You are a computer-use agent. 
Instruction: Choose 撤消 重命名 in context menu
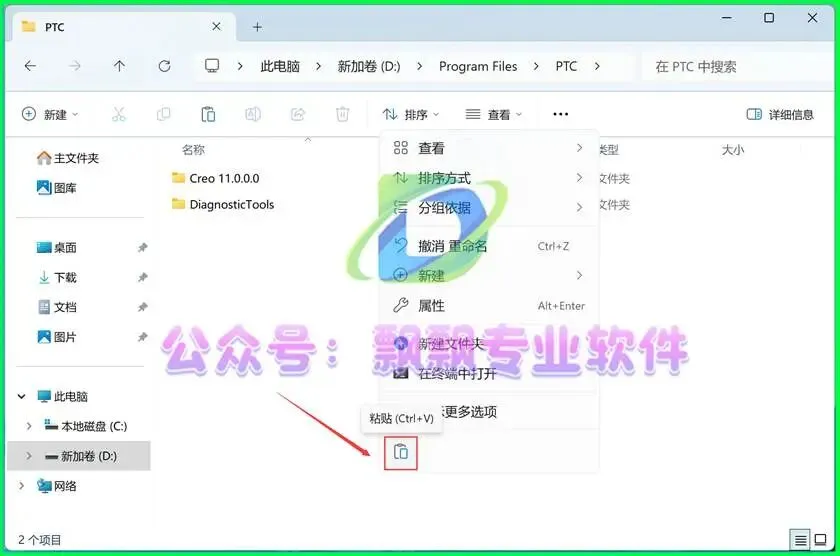click(x=489, y=246)
